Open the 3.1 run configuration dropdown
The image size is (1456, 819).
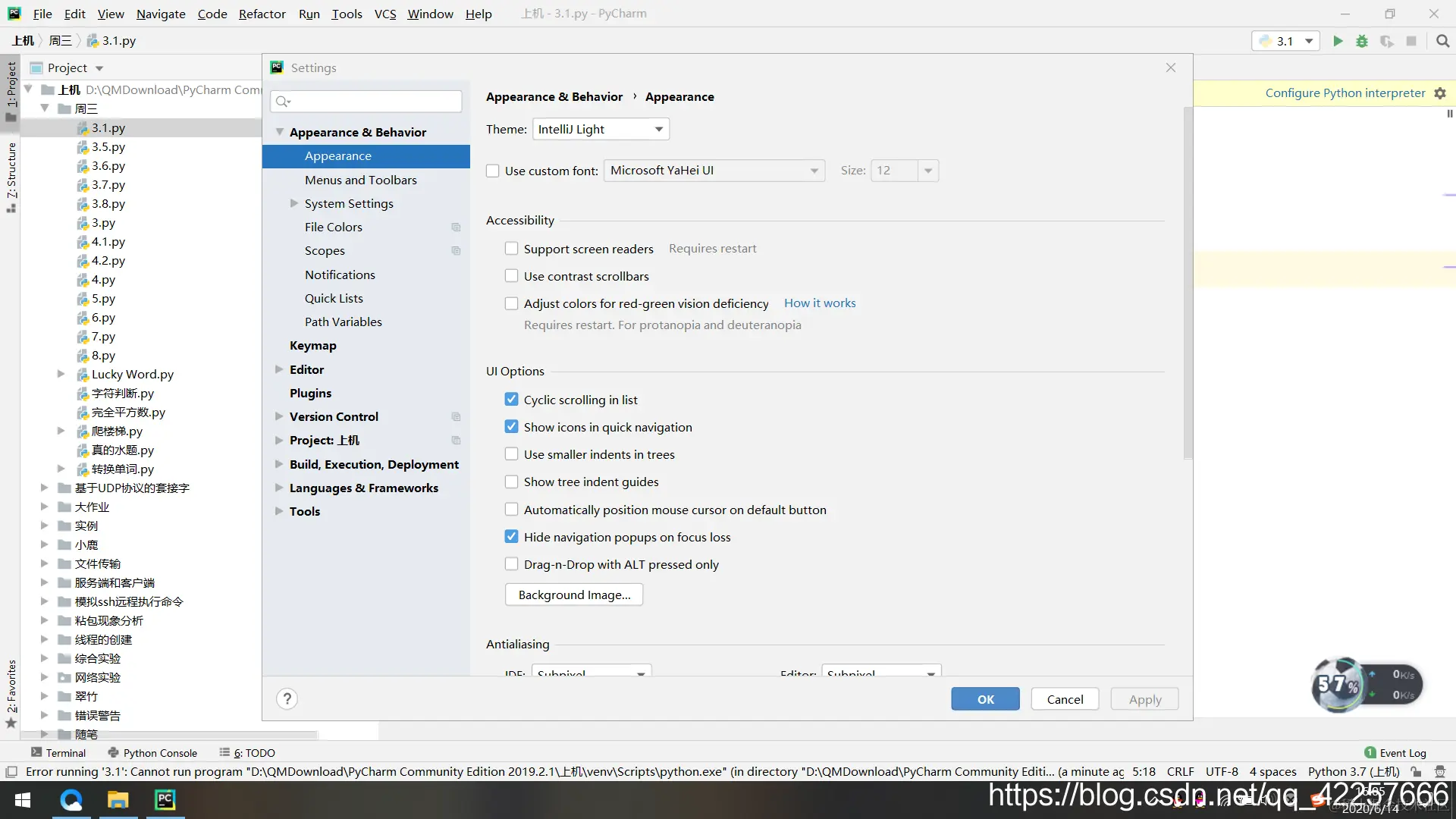1285,41
